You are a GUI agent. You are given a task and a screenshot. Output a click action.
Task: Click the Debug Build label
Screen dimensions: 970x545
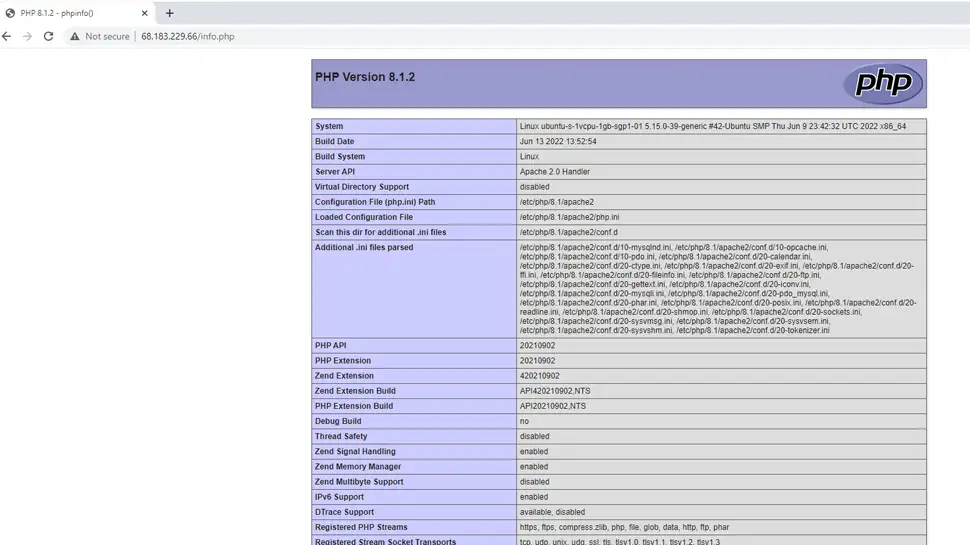(338, 421)
